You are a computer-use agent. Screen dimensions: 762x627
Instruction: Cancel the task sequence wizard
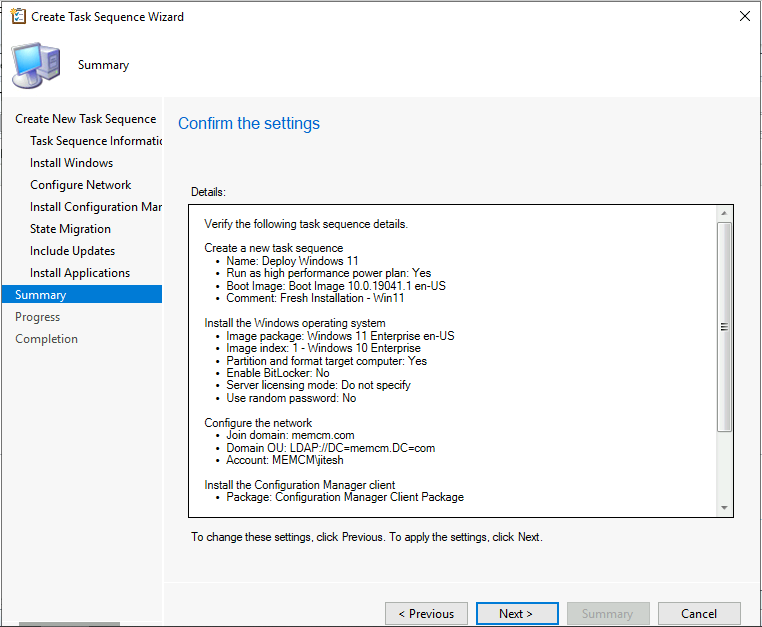point(699,613)
